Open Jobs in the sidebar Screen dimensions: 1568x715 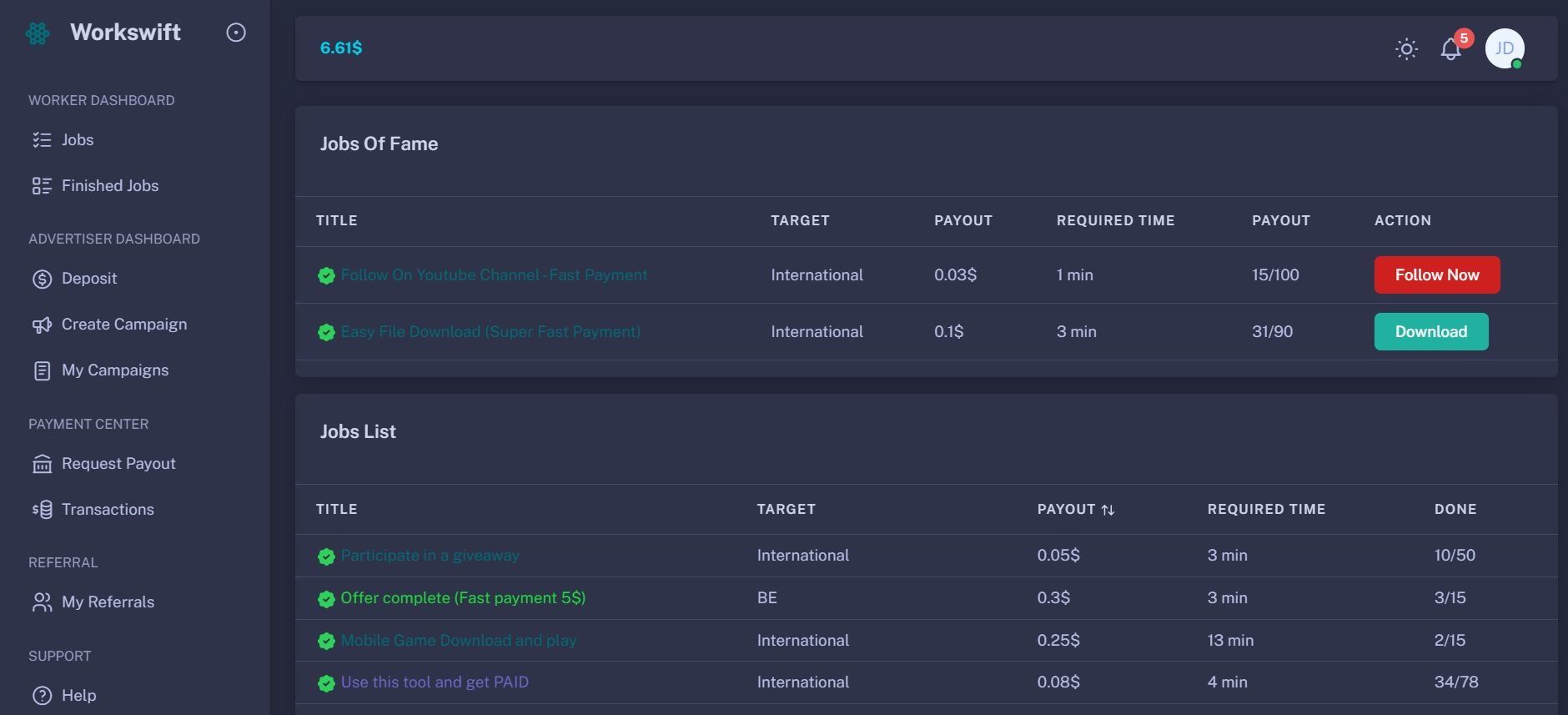[x=77, y=140]
